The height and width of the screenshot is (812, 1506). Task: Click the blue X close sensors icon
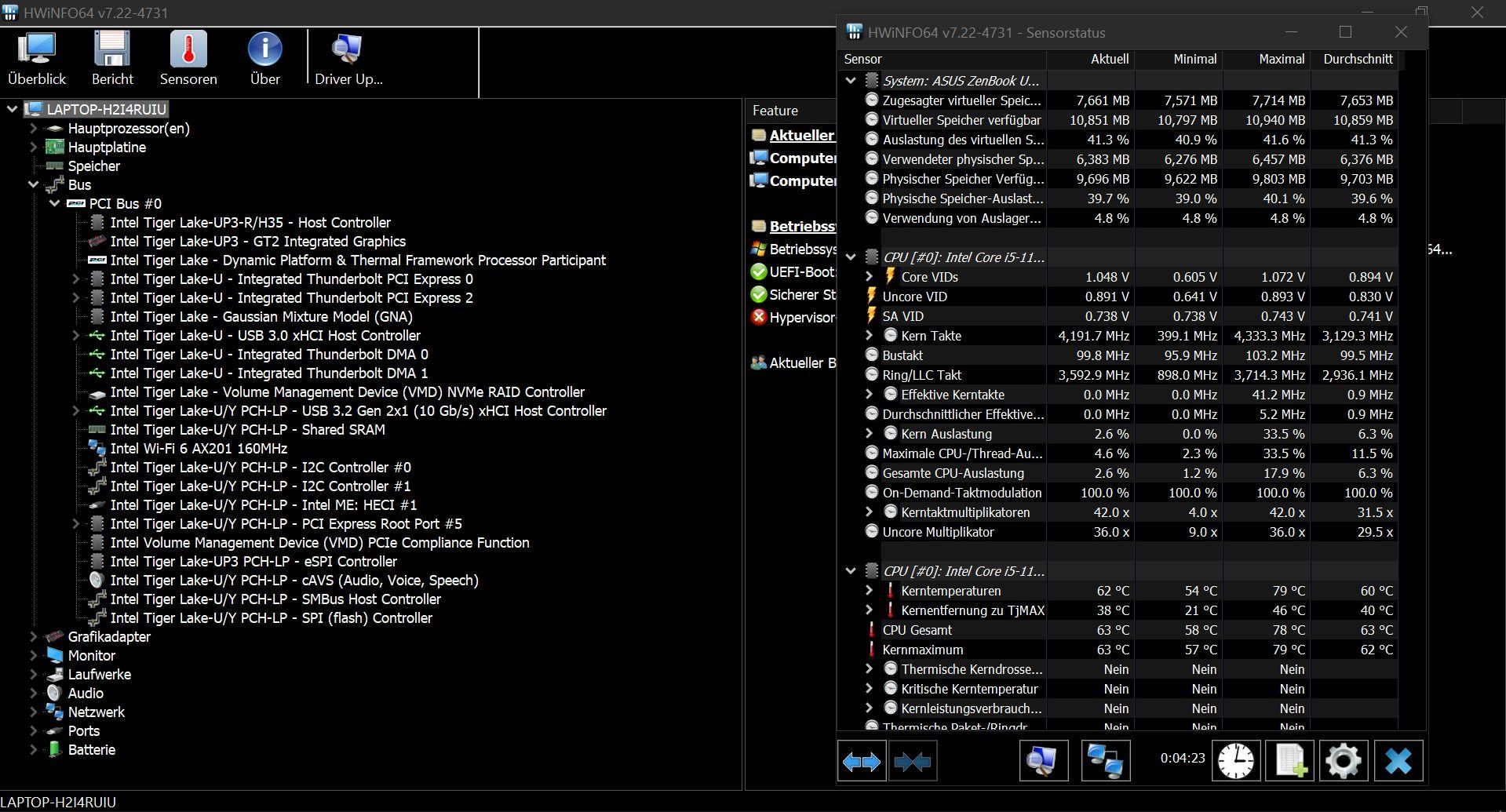point(1398,761)
